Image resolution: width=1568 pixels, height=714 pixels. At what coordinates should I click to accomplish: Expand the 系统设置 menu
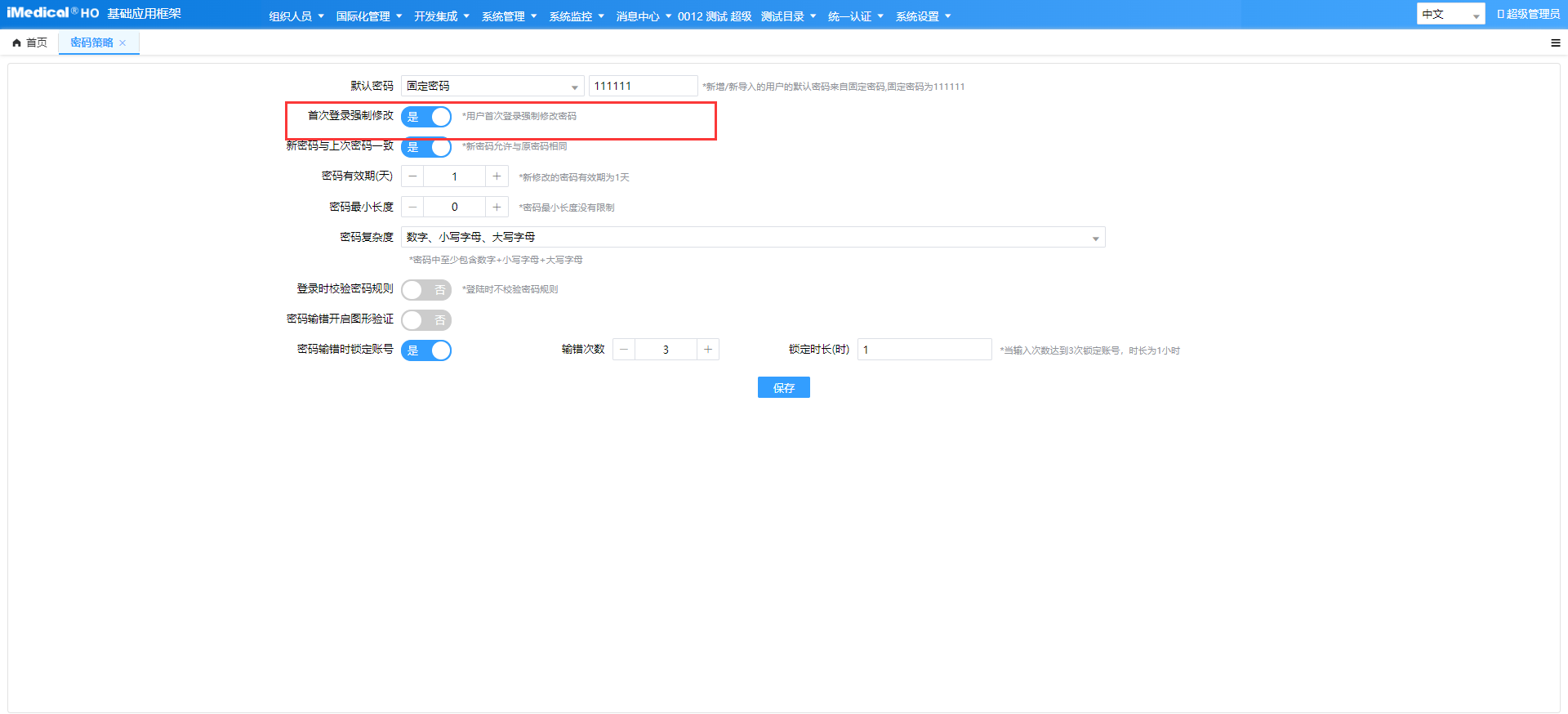(924, 16)
